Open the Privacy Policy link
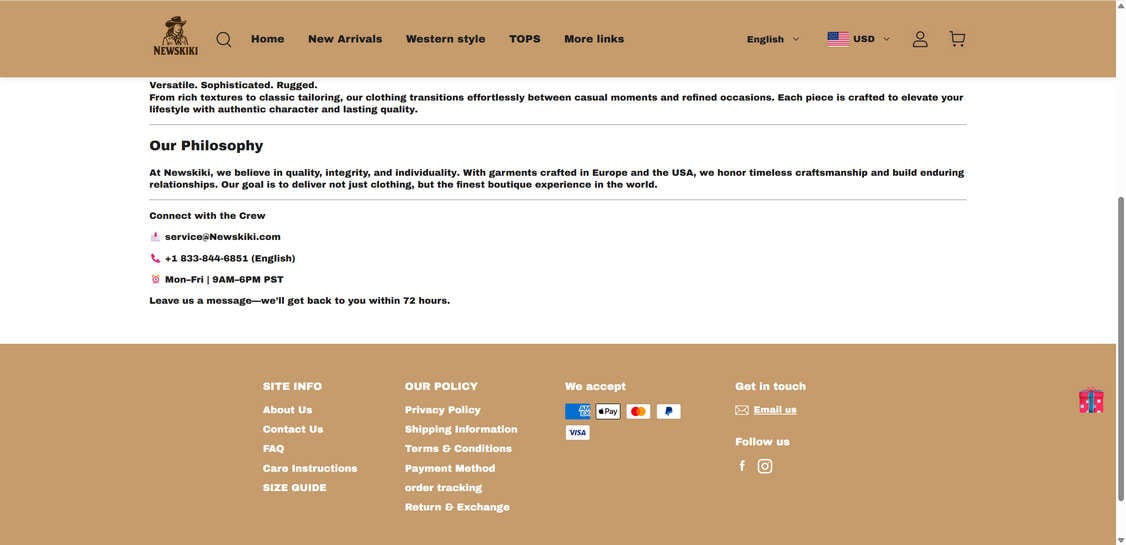 (442, 410)
